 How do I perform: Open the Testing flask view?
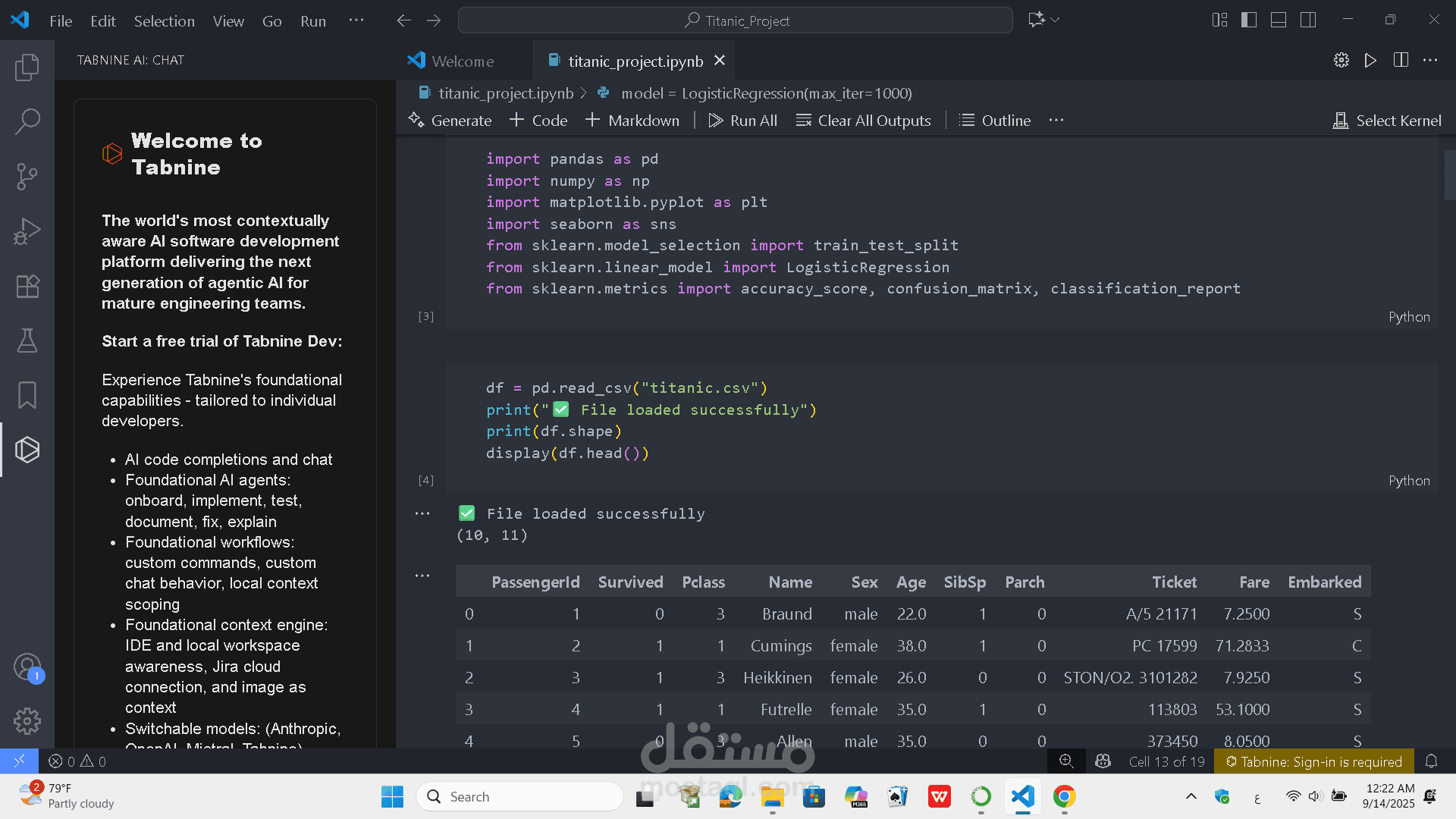tap(27, 340)
